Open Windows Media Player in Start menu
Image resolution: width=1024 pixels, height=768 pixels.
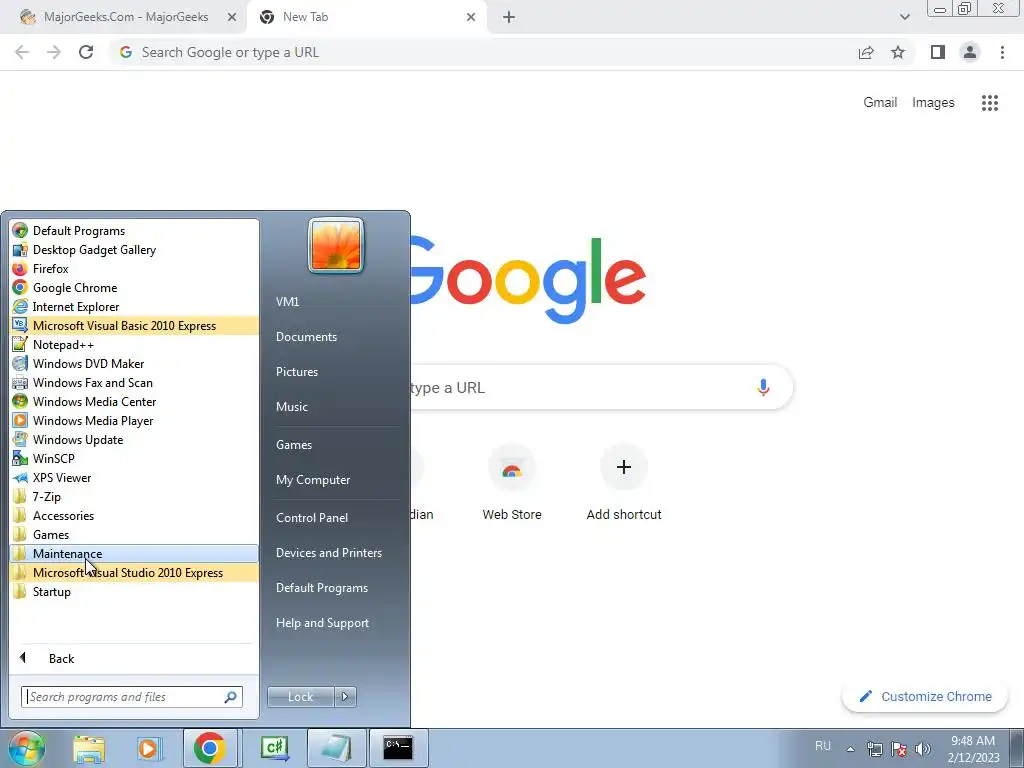coord(134,420)
